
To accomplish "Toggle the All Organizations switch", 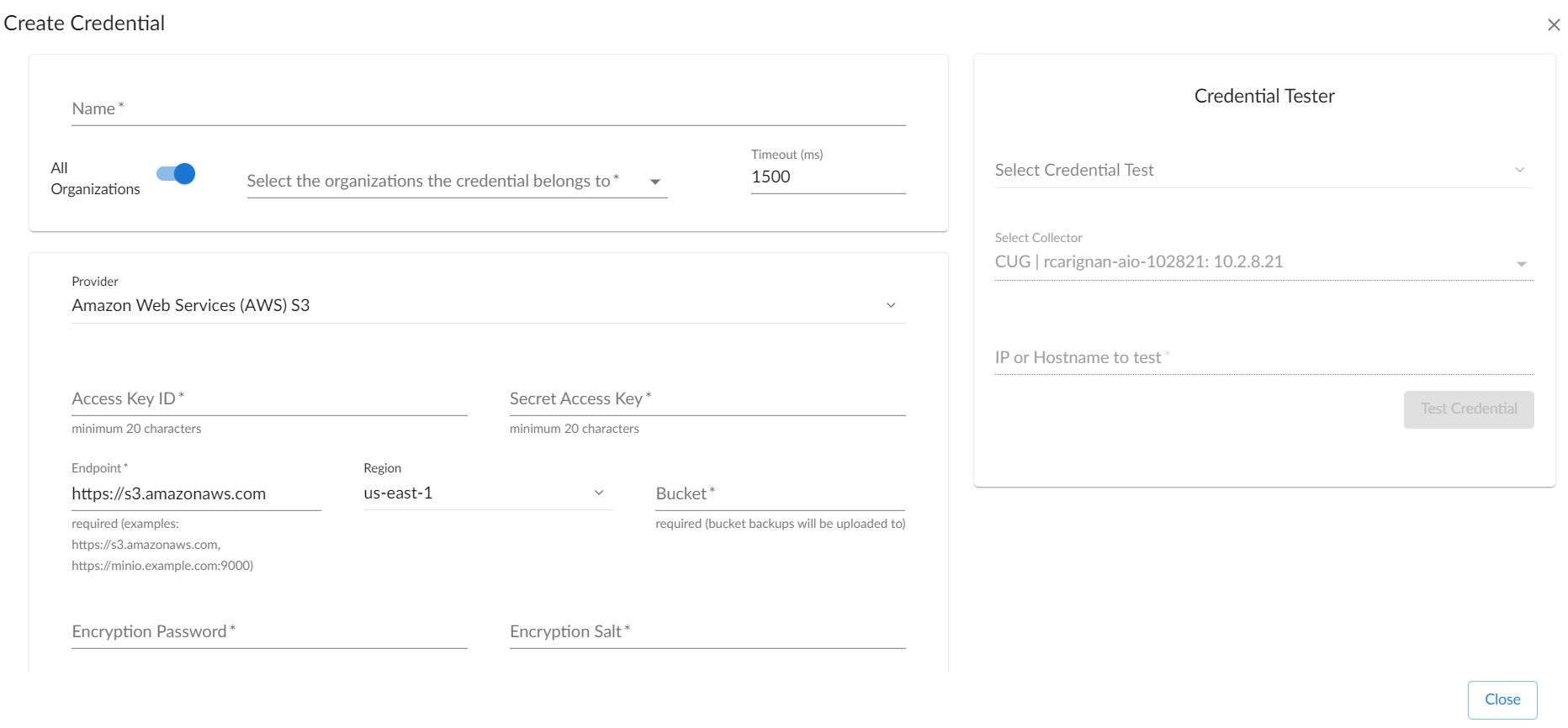I will coord(176,174).
